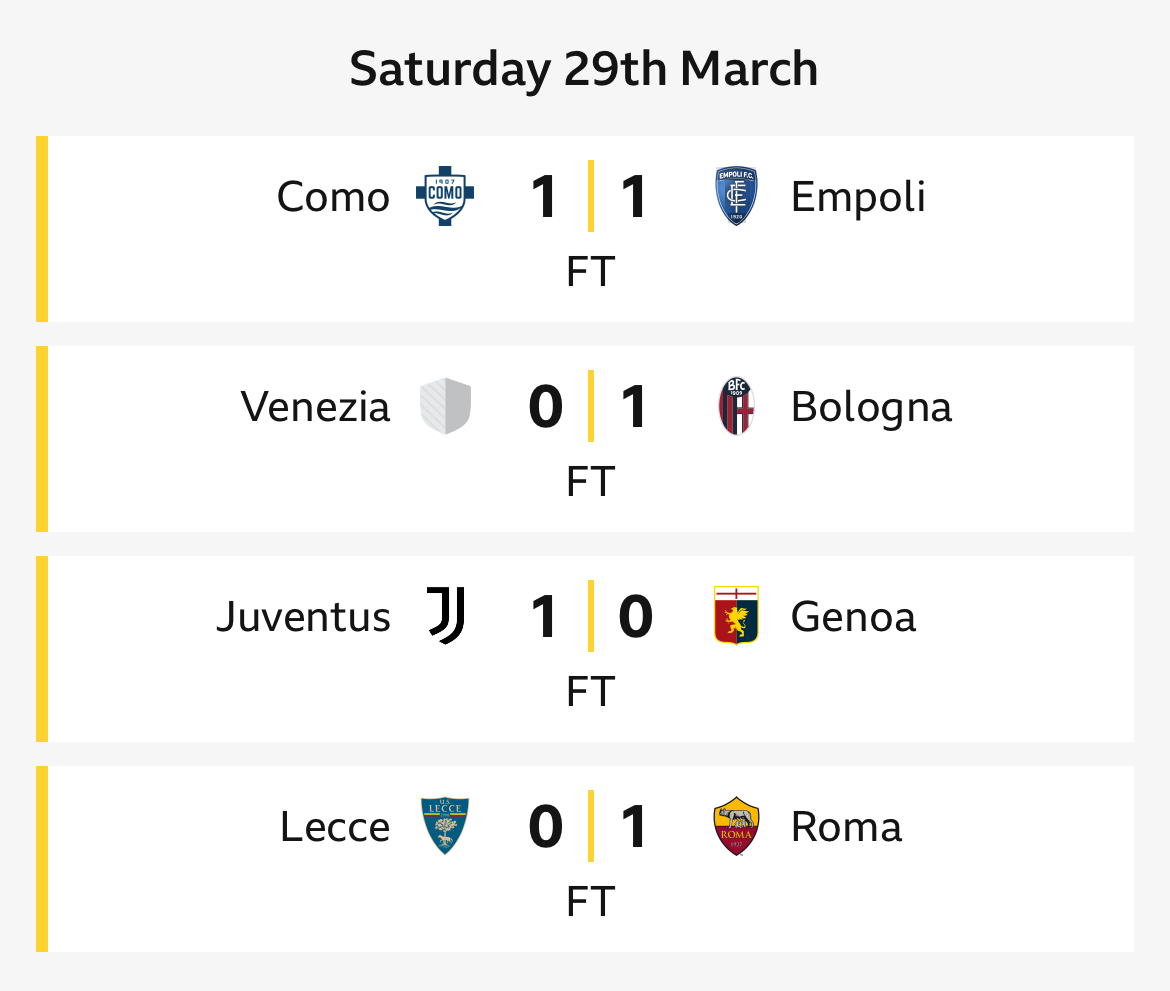
Task: Click the Lecce shield badge
Action: tap(445, 826)
